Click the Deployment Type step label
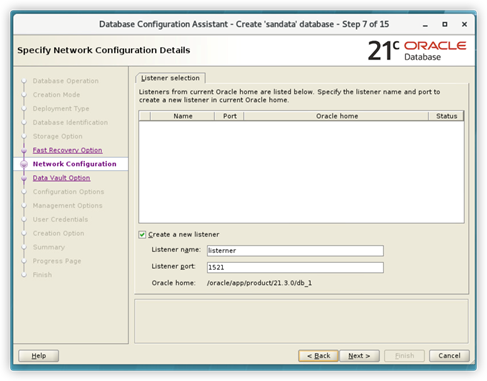The image size is (487, 381). tap(61, 109)
